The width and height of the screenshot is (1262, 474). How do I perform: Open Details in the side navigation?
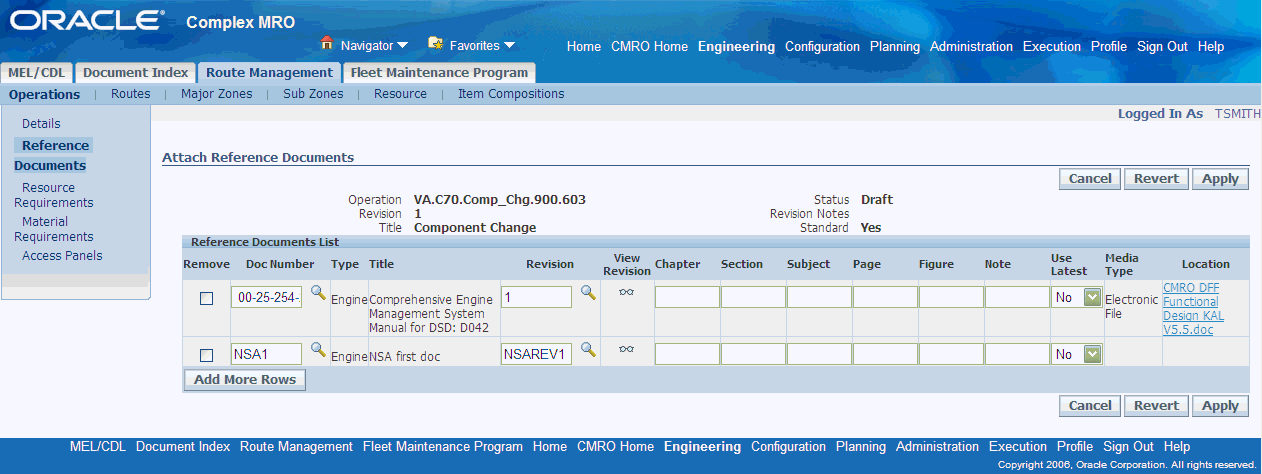(x=41, y=124)
